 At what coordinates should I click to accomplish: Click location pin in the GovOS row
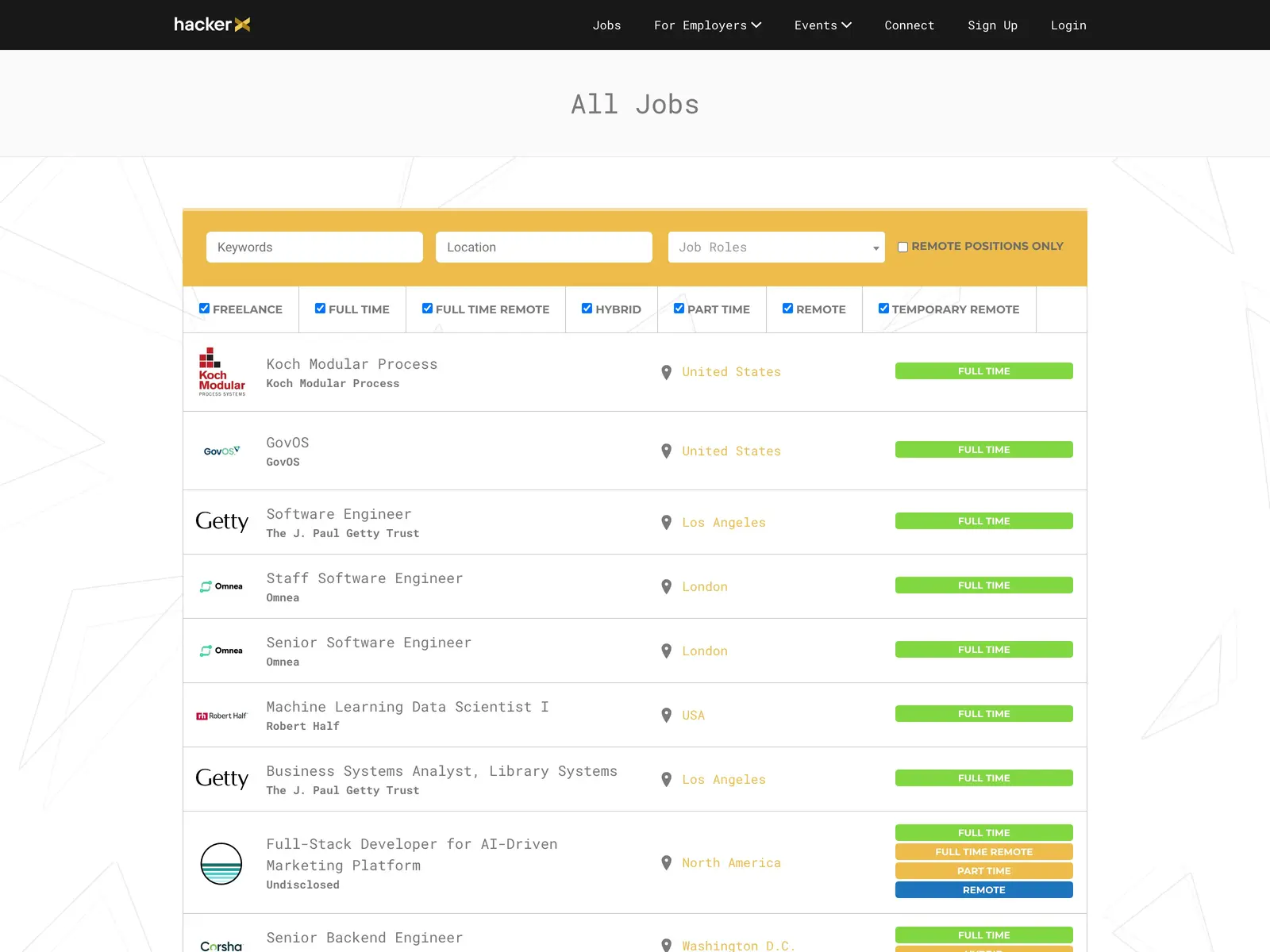pos(667,451)
